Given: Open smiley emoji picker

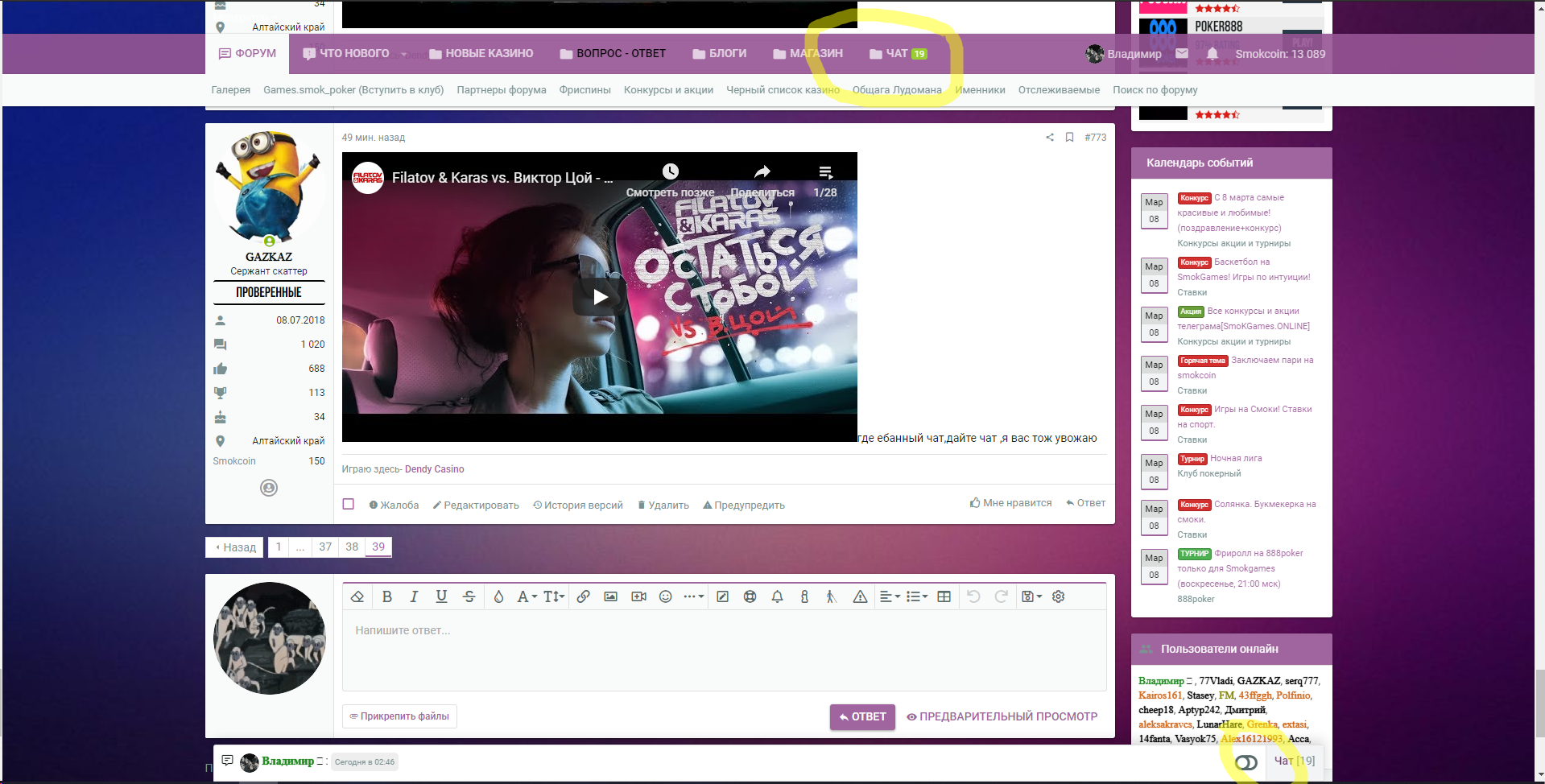Looking at the screenshot, I should [666, 596].
